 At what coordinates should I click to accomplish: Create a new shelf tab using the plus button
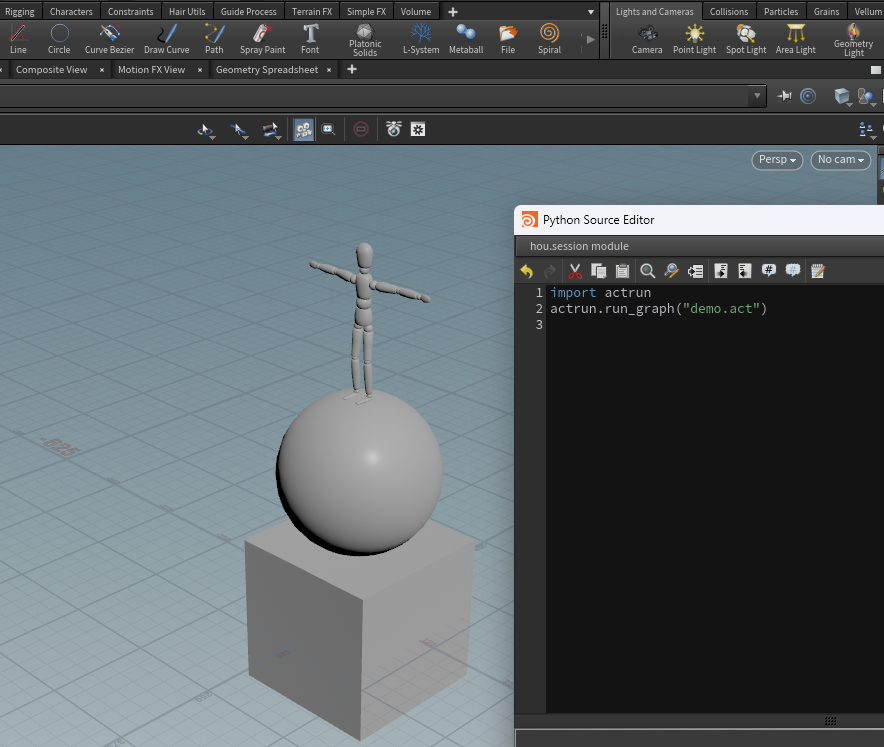pyautogui.click(x=454, y=11)
